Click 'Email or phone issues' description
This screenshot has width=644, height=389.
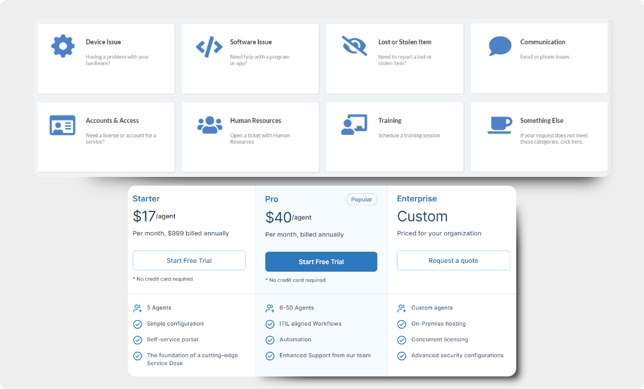tap(545, 57)
